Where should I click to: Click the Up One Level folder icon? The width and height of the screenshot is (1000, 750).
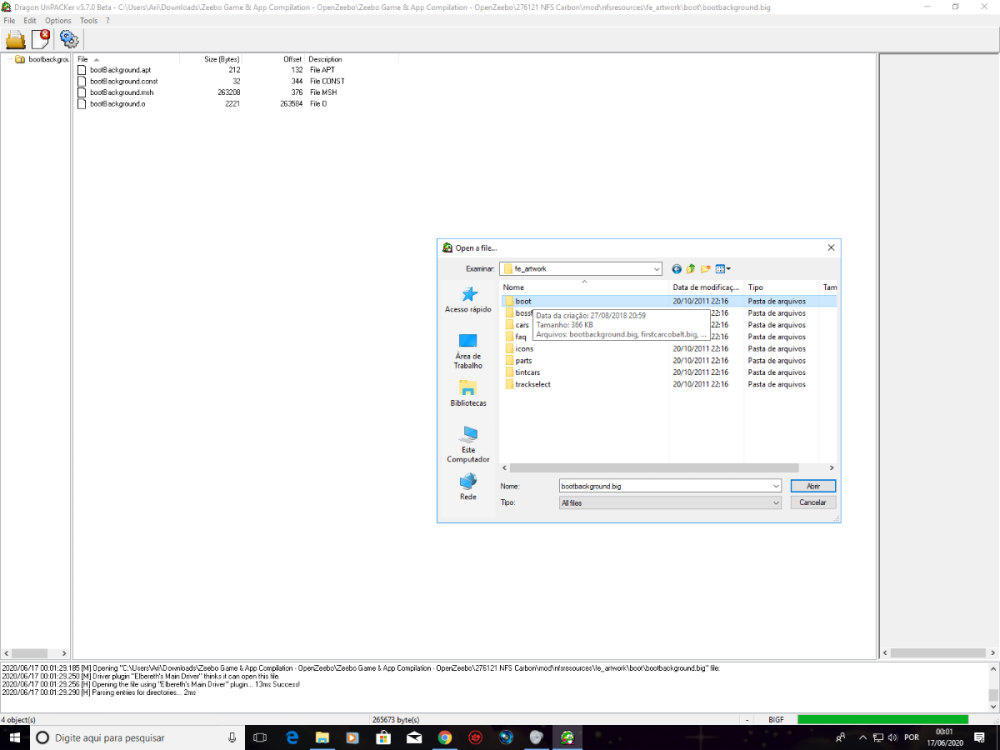691,268
